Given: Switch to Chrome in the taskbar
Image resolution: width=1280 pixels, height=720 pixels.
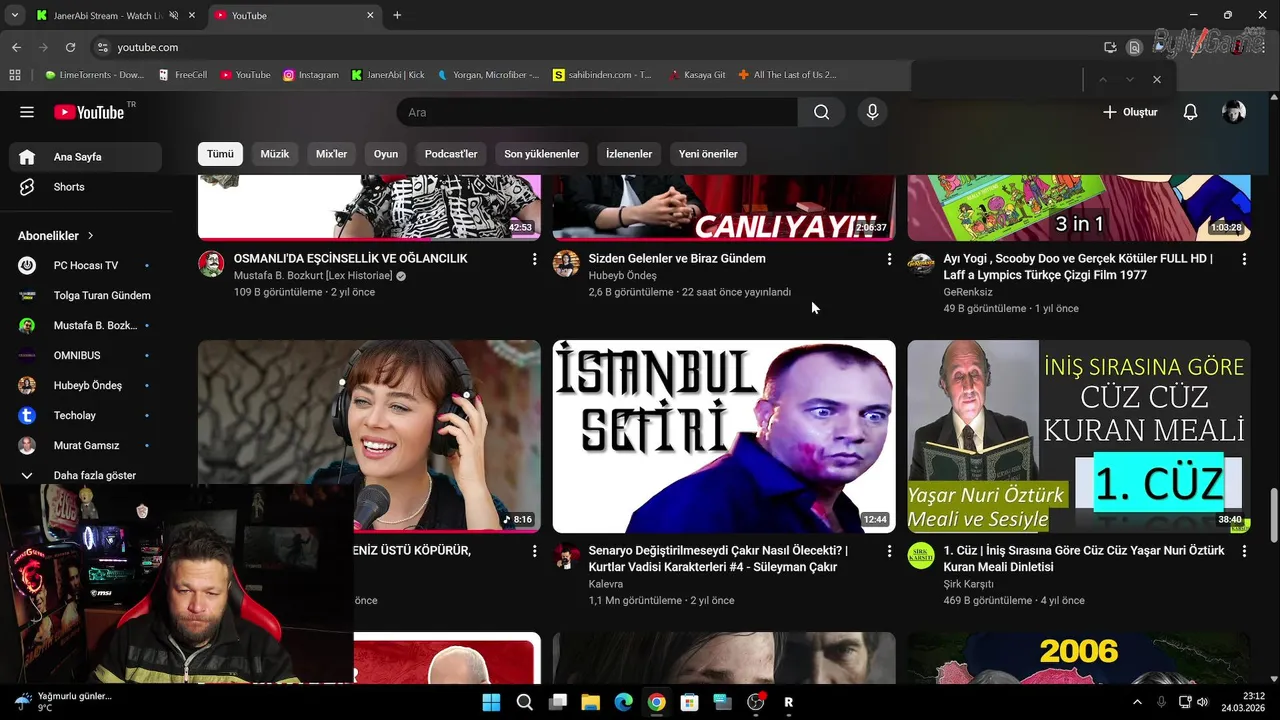Looking at the screenshot, I should pyautogui.click(x=656, y=702).
